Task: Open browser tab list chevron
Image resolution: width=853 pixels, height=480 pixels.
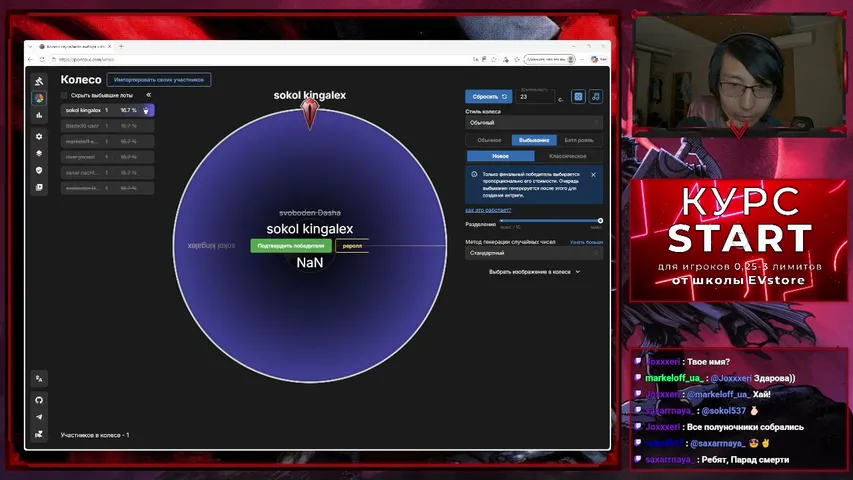Action: pyautogui.click(x=30, y=47)
